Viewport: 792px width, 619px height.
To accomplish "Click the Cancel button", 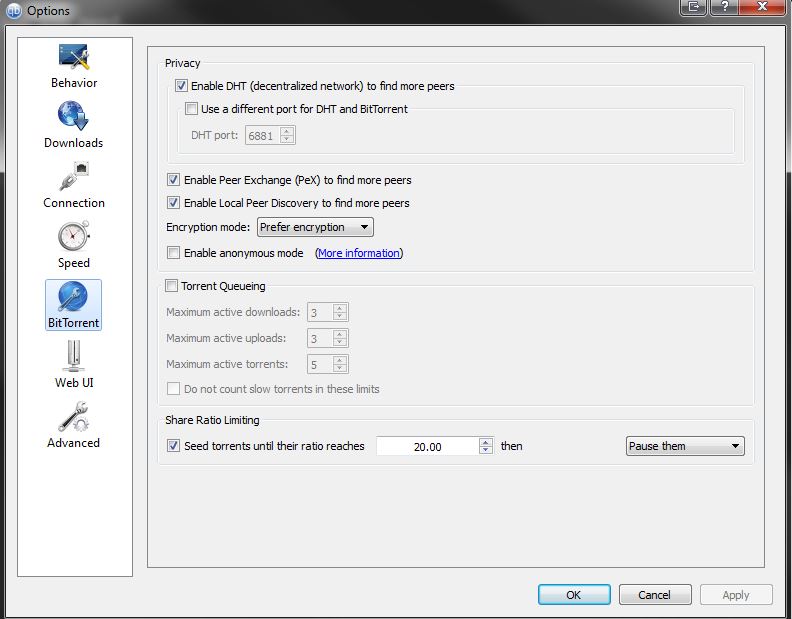I will (x=655, y=595).
